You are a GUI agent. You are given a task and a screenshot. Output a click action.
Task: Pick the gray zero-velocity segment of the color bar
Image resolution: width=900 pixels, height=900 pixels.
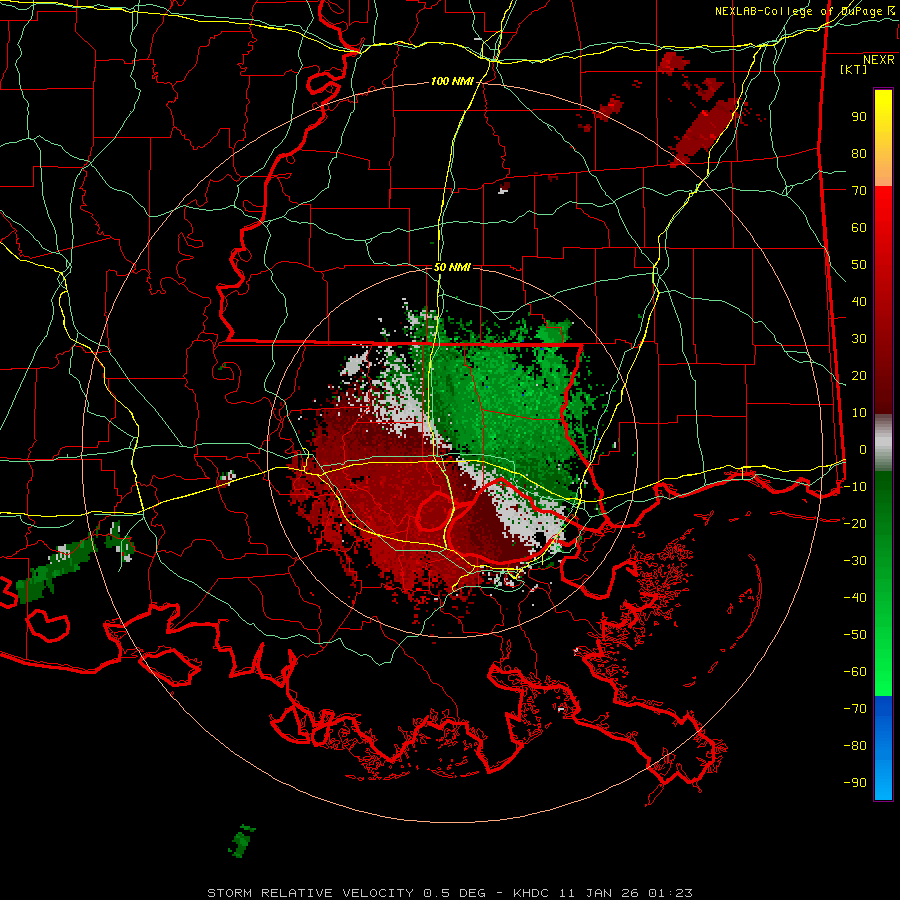click(x=883, y=443)
